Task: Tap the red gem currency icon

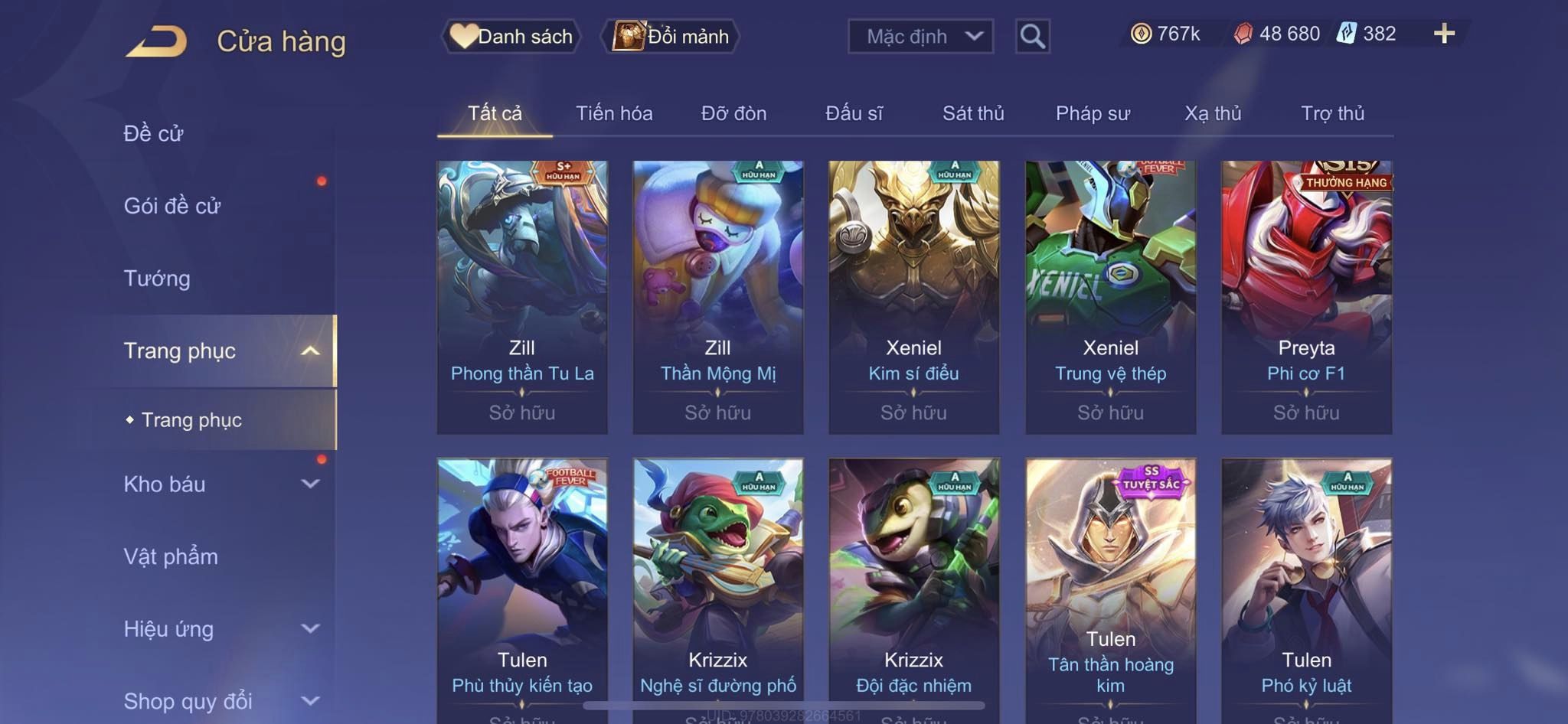Action: pyautogui.click(x=1243, y=34)
